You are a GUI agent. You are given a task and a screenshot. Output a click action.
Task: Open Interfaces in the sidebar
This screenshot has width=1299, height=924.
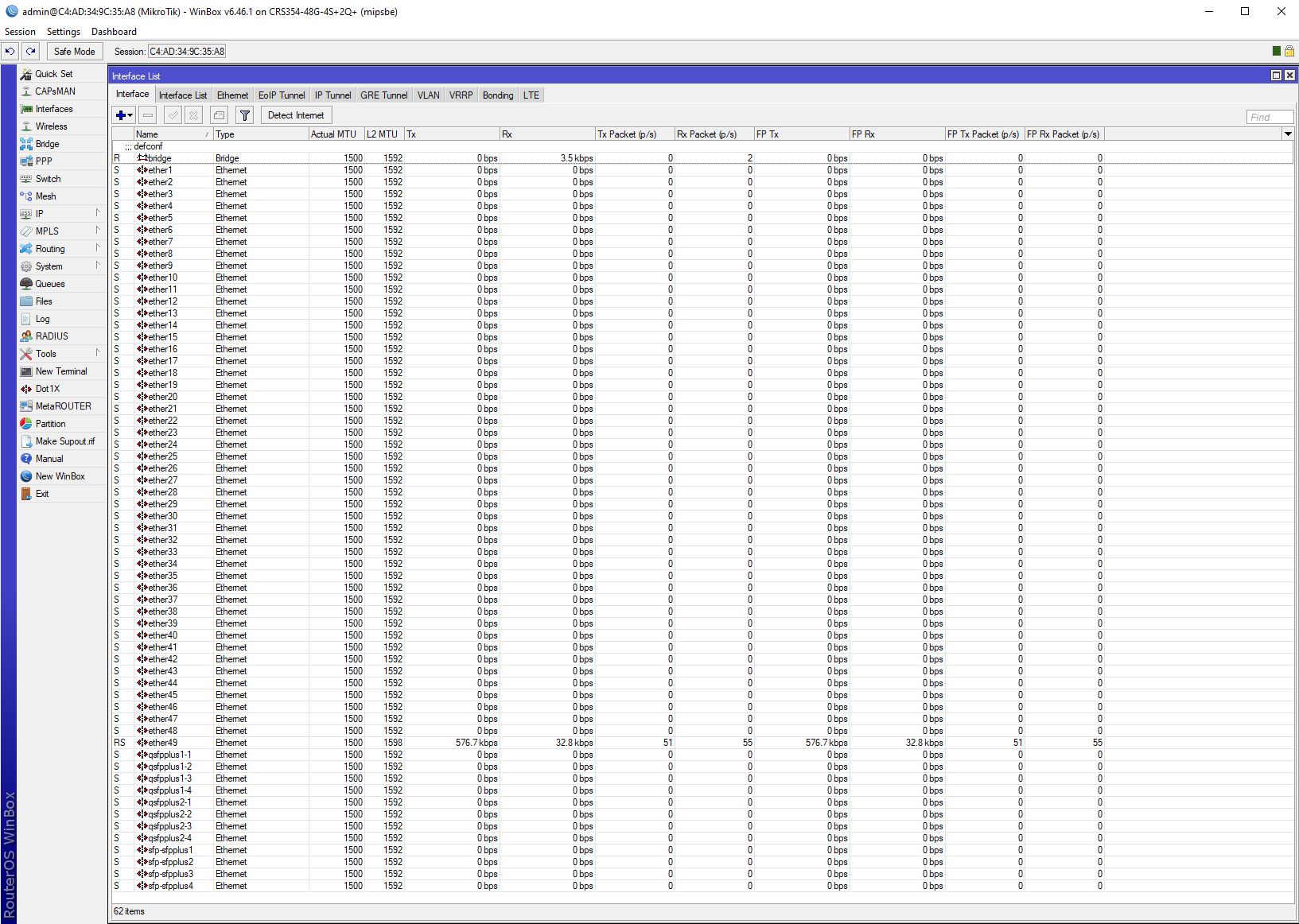pyautogui.click(x=62, y=109)
